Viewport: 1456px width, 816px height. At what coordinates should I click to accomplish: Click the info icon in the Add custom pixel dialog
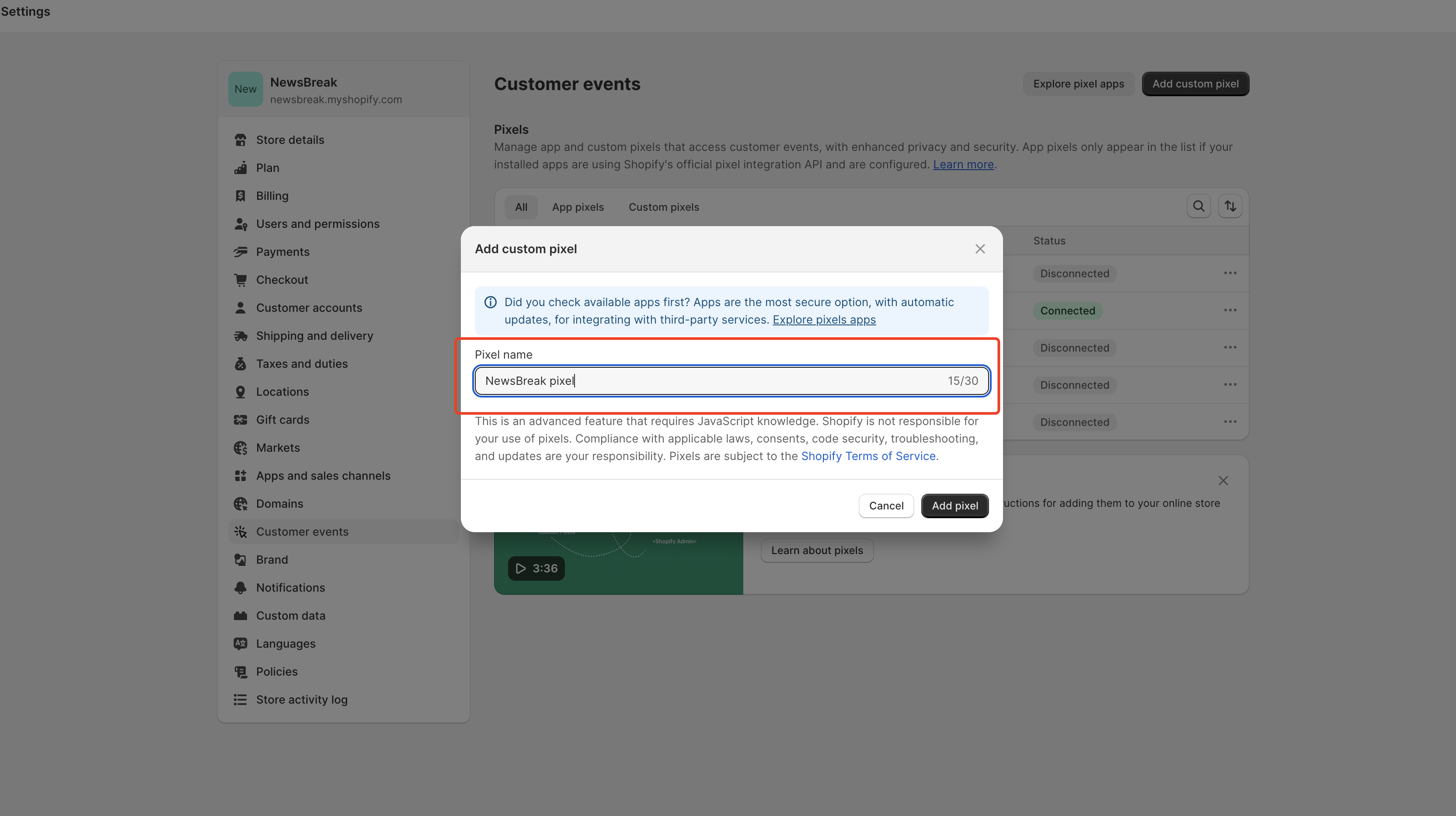[x=490, y=302]
